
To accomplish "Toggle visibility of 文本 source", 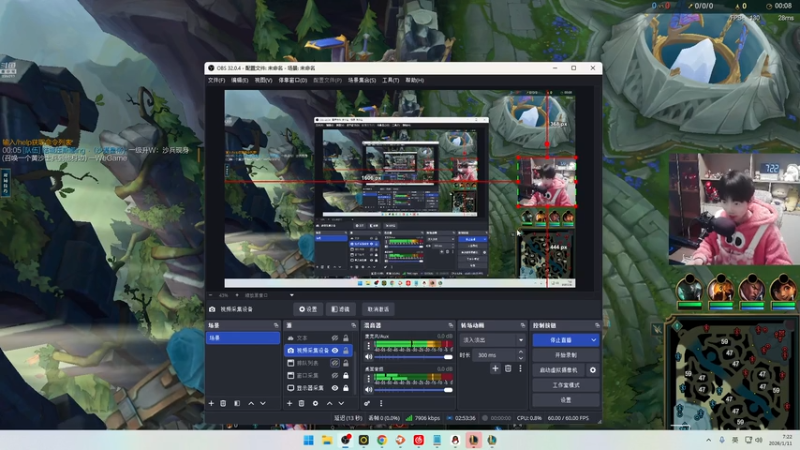I will tap(335, 338).
